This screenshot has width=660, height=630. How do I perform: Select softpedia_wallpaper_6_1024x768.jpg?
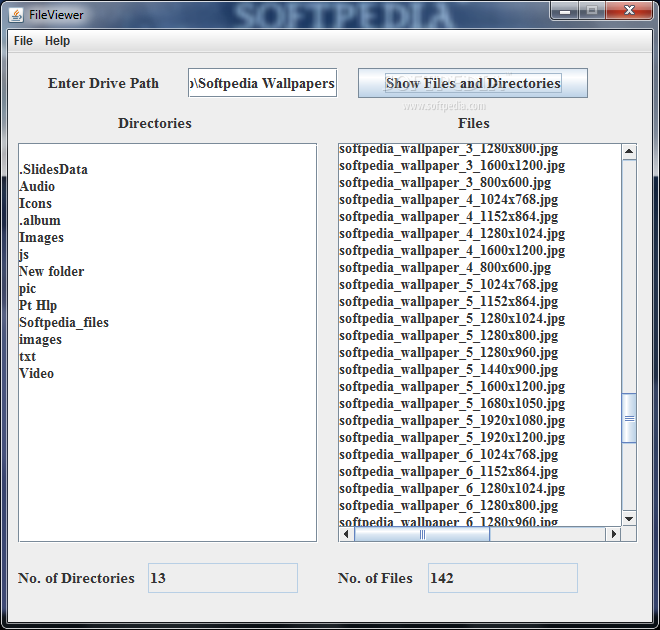pos(449,454)
